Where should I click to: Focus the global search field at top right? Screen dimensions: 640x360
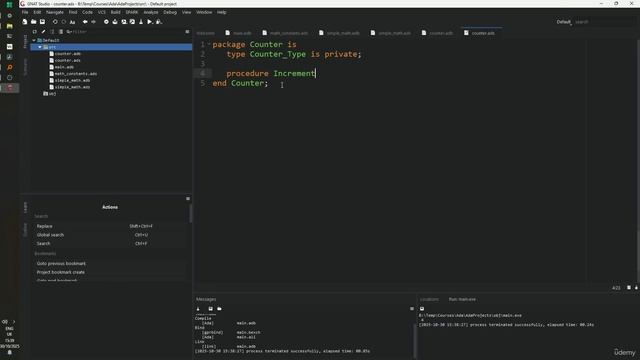pos(604,22)
